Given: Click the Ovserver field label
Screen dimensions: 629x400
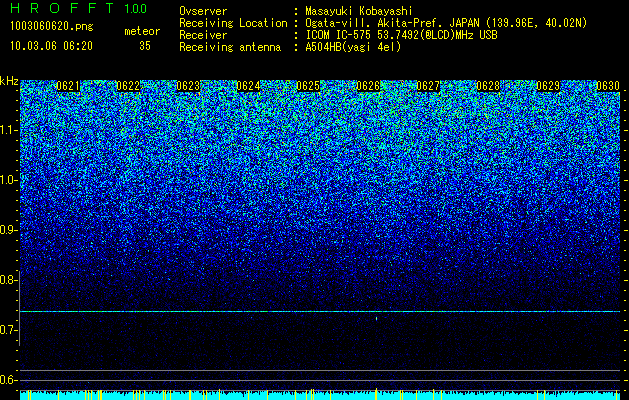Looking at the screenshot, I should point(203,11).
